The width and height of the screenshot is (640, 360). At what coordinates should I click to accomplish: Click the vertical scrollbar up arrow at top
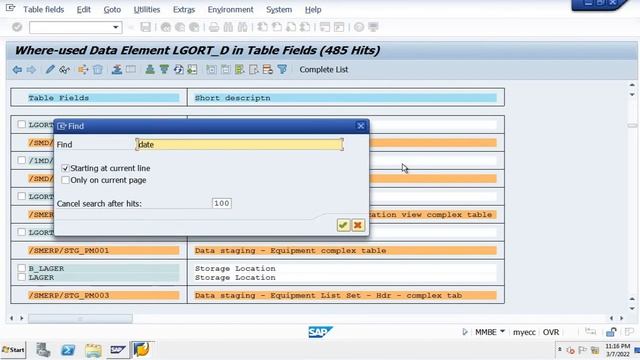tap(632, 85)
